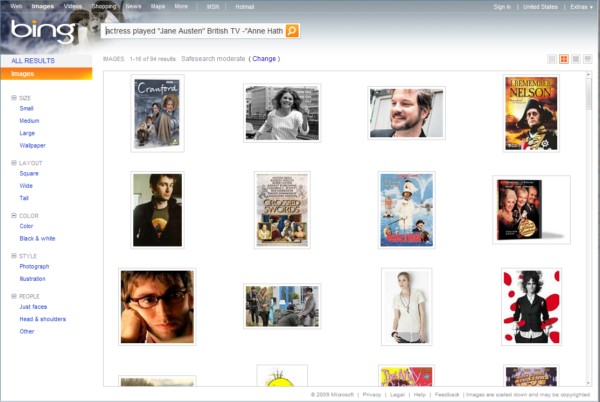Click the Bing logo
This screenshot has height=402, width=600.
tap(43, 31)
